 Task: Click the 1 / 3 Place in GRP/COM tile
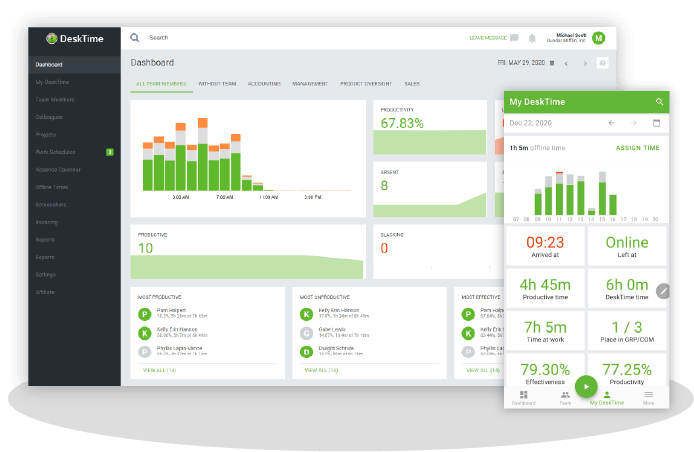click(627, 331)
